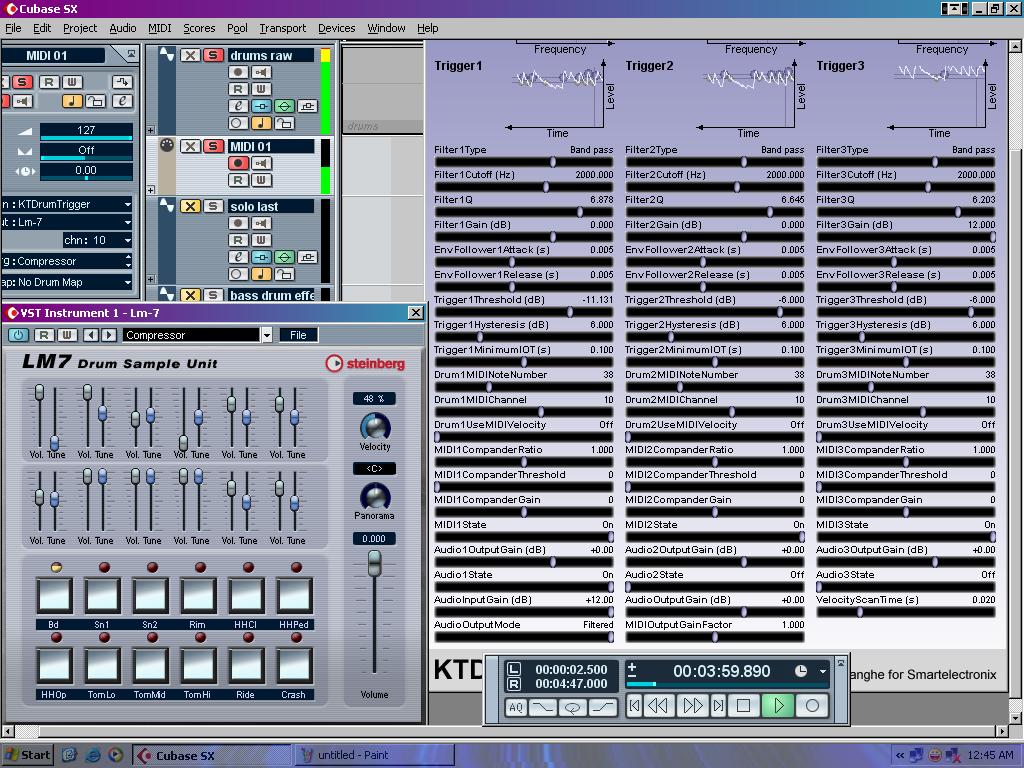Viewport: 1024px width, 768px height.
Task: Toggle write automation W on drums raw track
Action: click(261, 89)
